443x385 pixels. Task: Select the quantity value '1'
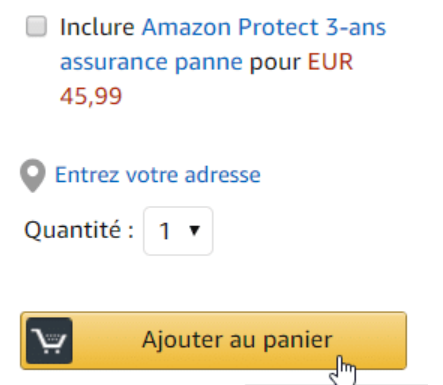pos(165,231)
